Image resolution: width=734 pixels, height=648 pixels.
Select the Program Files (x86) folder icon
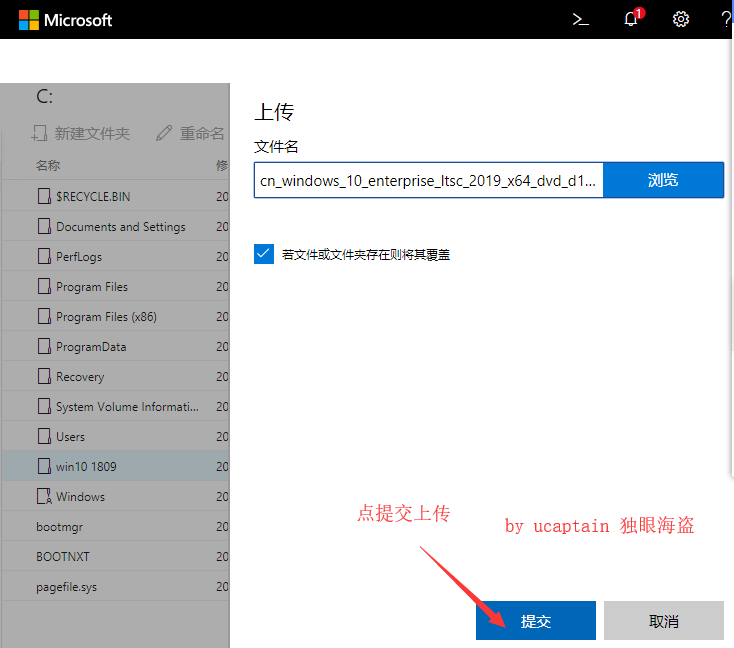44,316
